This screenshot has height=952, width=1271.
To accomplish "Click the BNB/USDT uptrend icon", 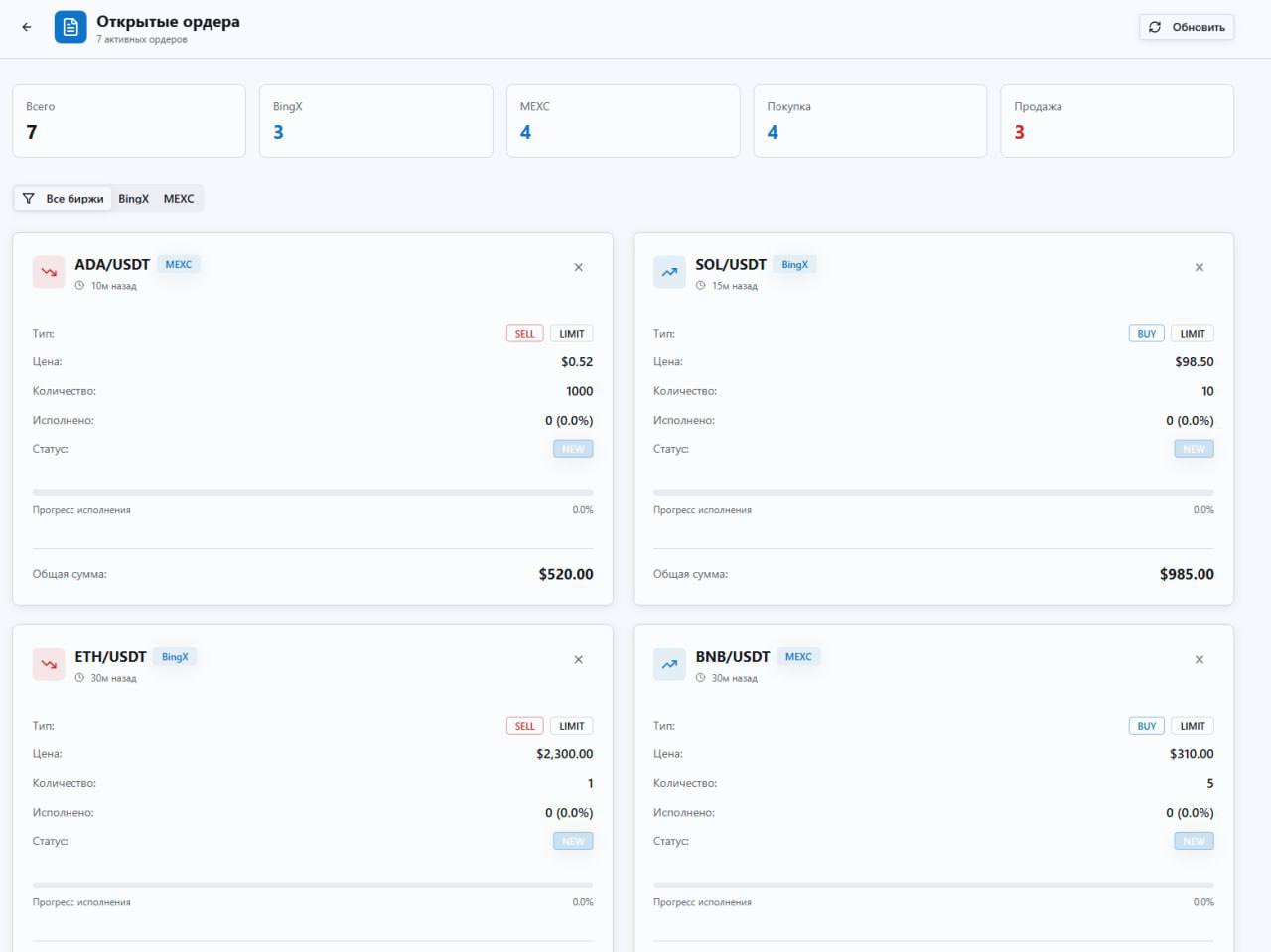I will pos(669,664).
